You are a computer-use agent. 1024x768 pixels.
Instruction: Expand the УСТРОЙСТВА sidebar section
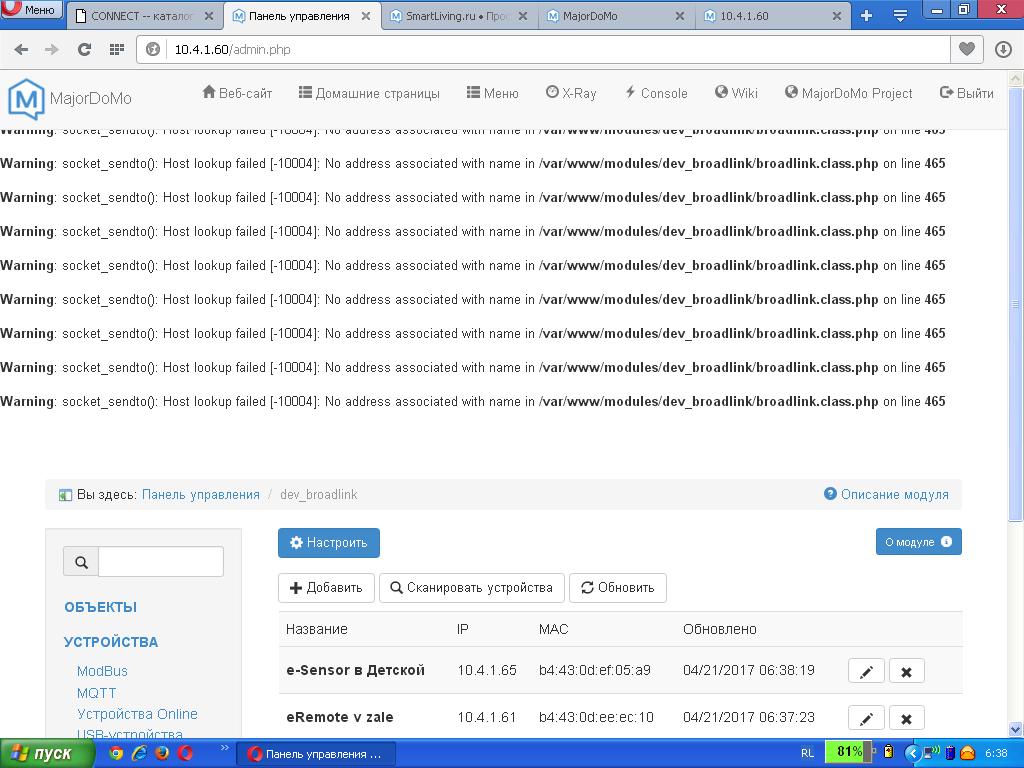click(x=111, y=642)
